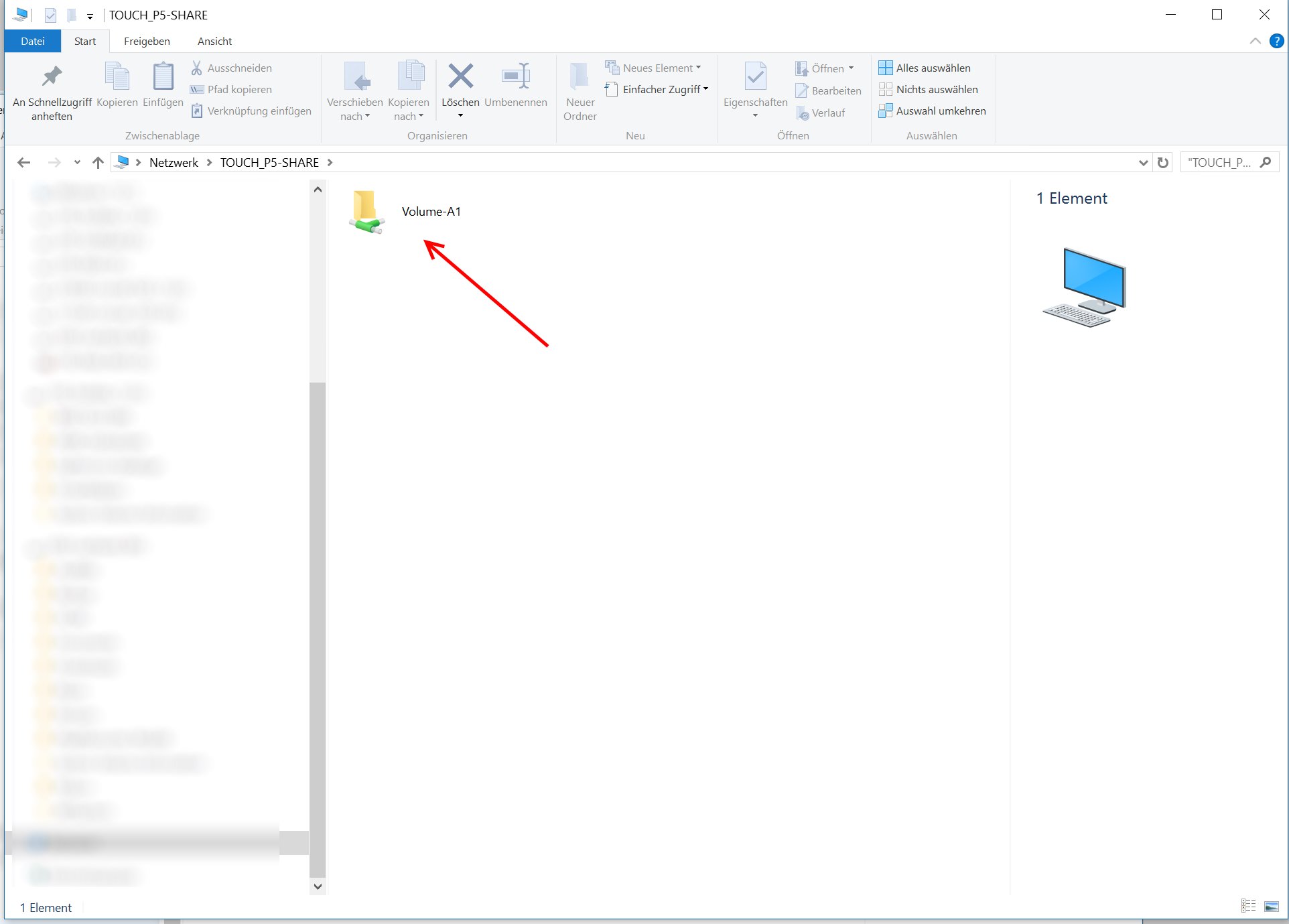Click Netzwerk in the address breadcrumb
Image resolution: width=1289 pixels, height=924 pixels.
click(x=174, y=162)
